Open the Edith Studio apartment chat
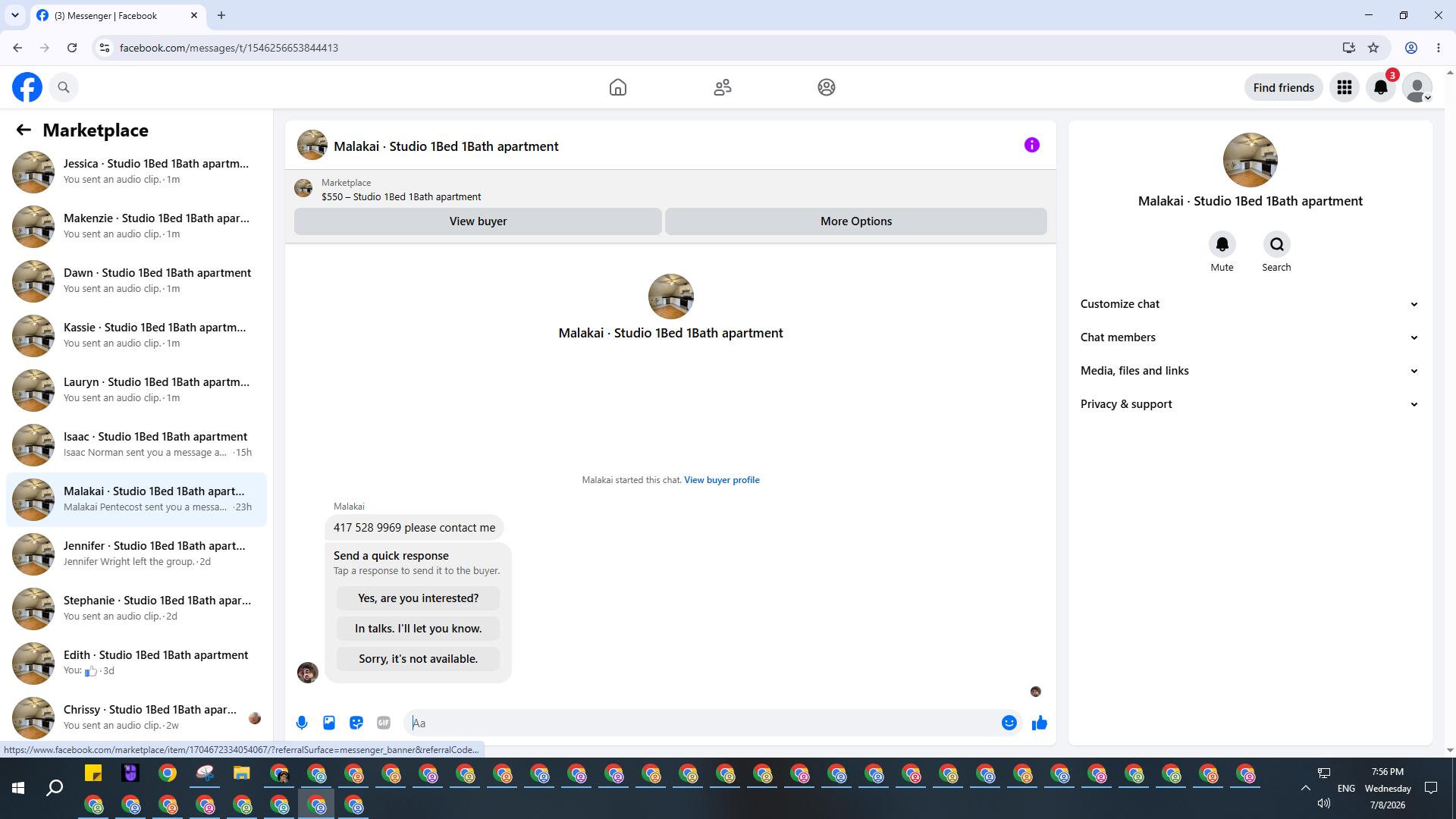 coord(136,664)
